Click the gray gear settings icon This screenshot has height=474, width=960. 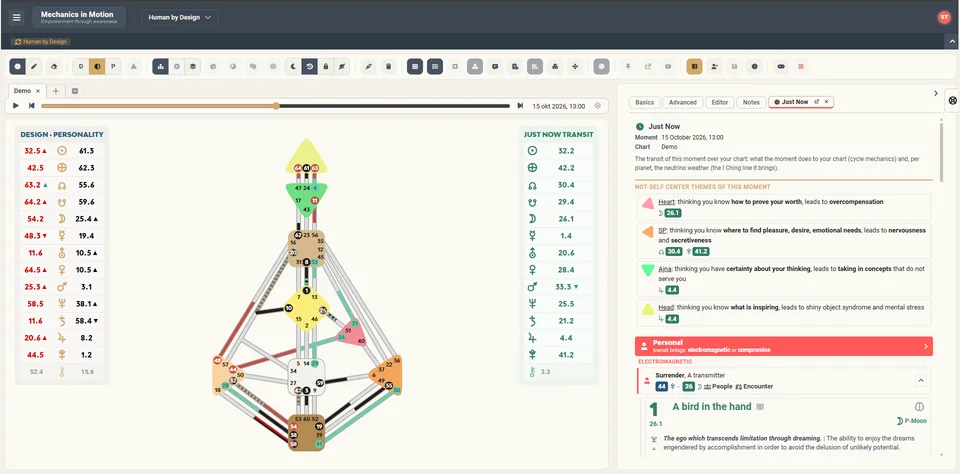pyautogui.click(x=602, y=66)
